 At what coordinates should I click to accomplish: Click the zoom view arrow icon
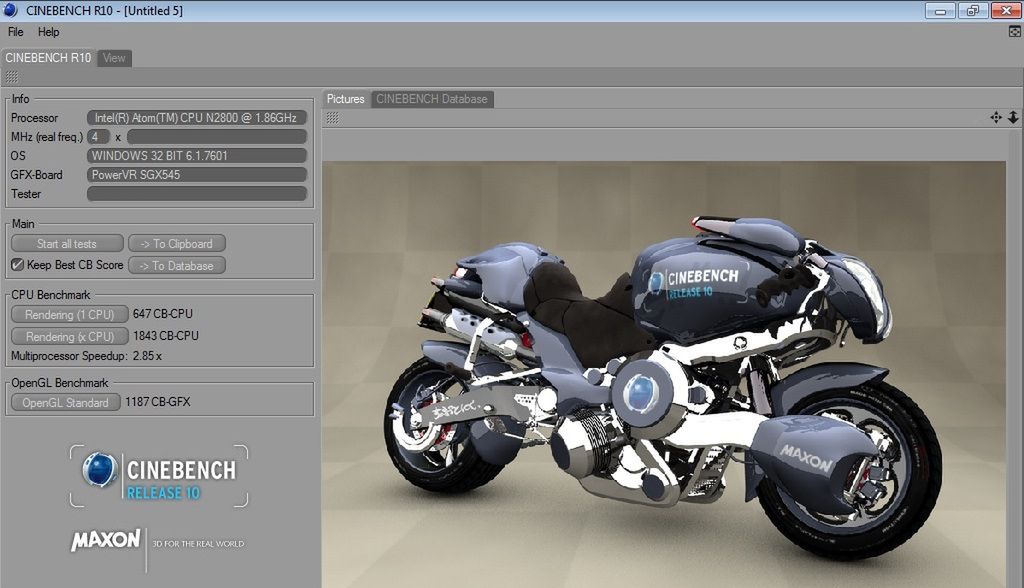click(x=1013, y=118)
